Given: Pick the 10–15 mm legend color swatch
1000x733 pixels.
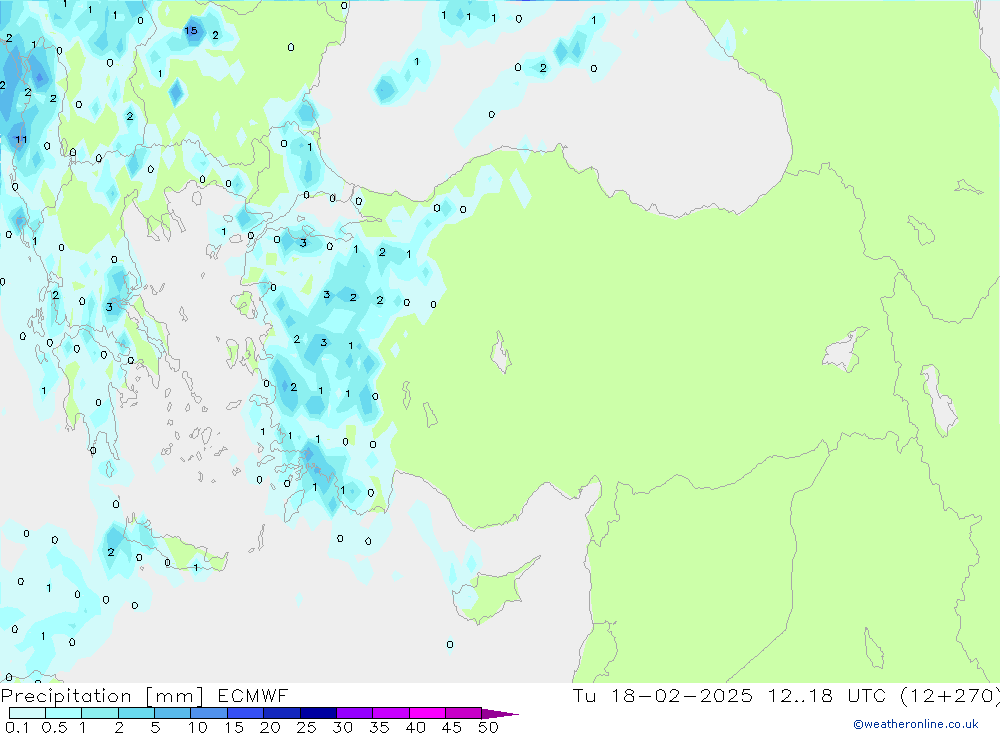Looking at the screenshot, I should tap(209, 713).
